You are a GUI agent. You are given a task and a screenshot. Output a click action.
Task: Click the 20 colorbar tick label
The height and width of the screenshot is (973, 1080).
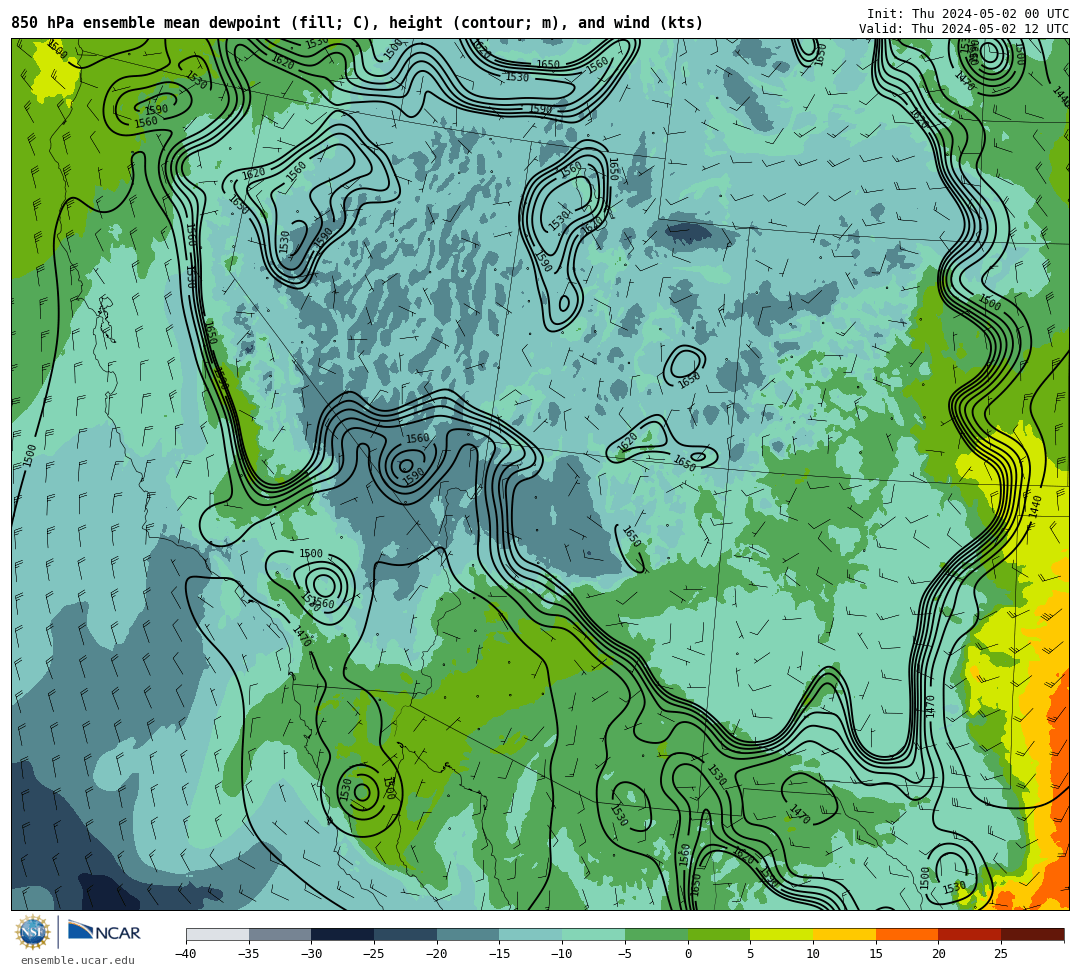(x=938, y=954)
